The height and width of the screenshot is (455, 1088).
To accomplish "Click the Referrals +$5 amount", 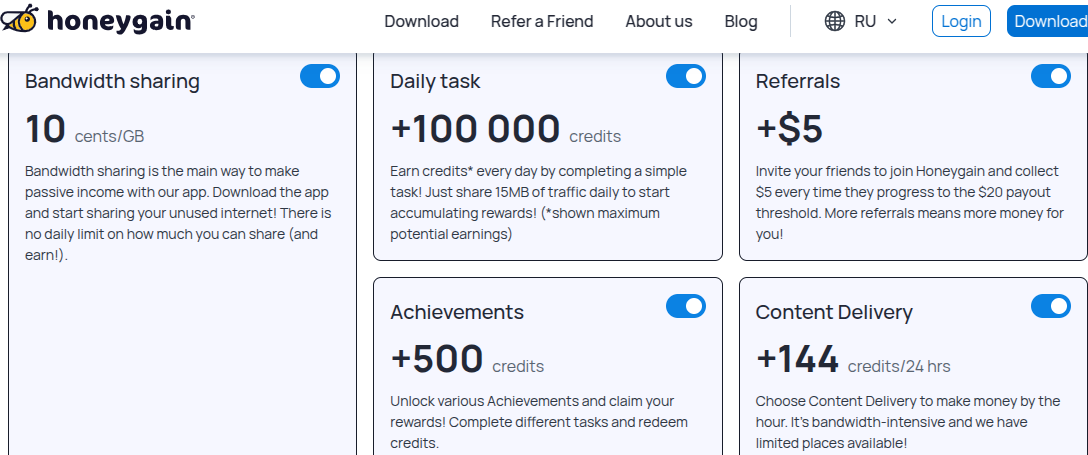I will point(789,130).
